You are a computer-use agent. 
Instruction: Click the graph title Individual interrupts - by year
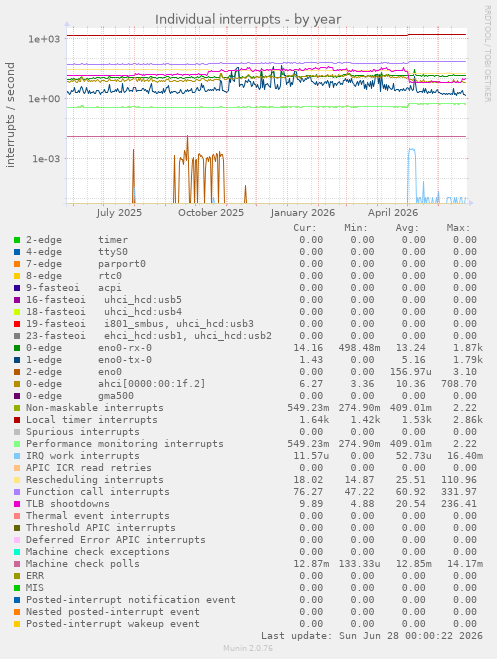pyautogui.click(x=248, y=20)
